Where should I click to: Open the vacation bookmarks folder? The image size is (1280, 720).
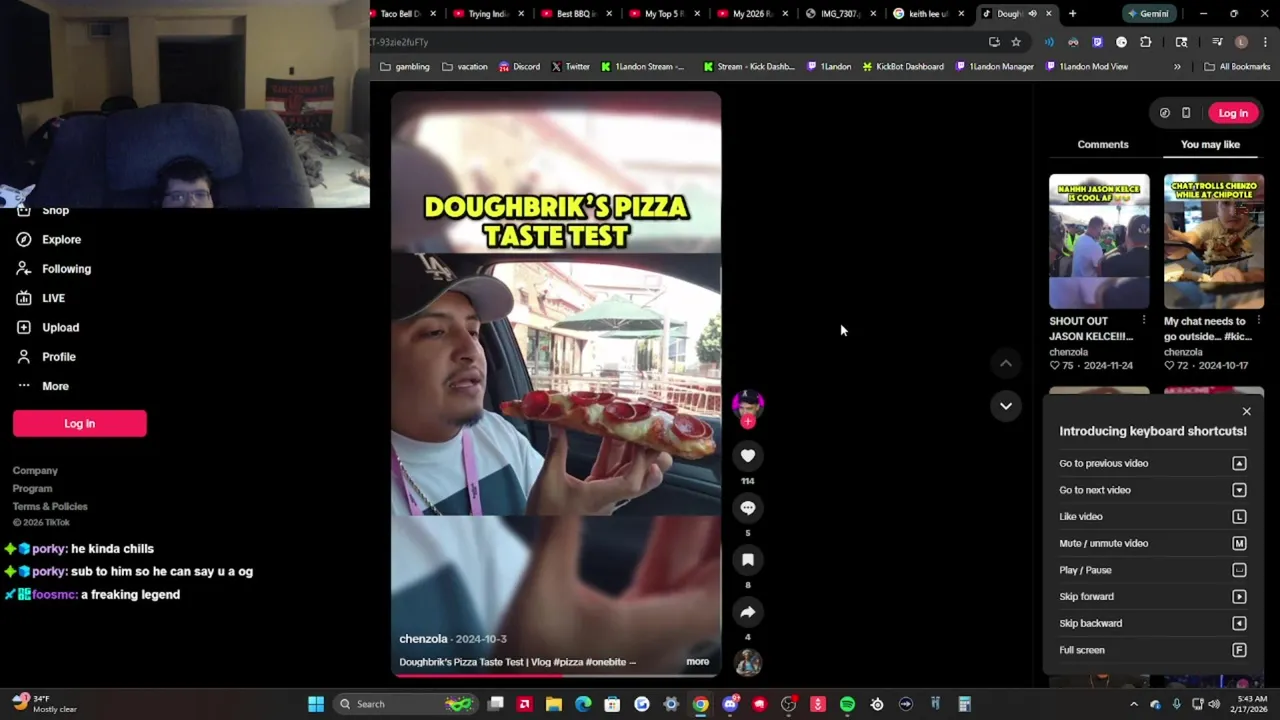tap(465, 67)
